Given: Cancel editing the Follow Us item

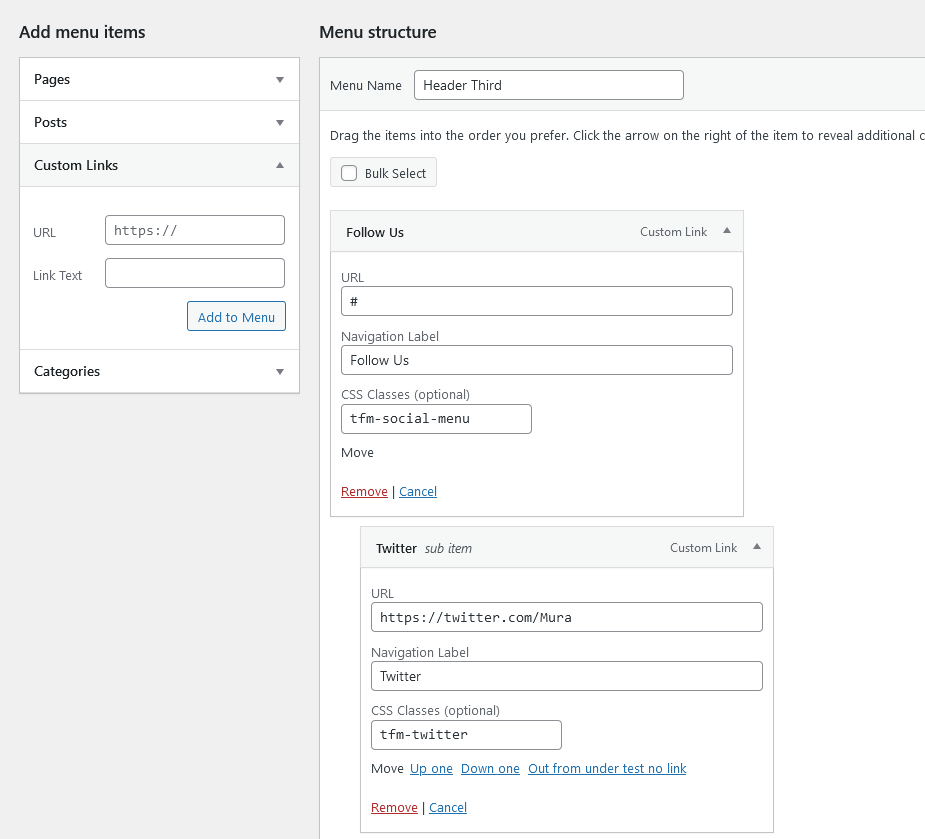Looking at the screenshot, I should coord(418,491).
